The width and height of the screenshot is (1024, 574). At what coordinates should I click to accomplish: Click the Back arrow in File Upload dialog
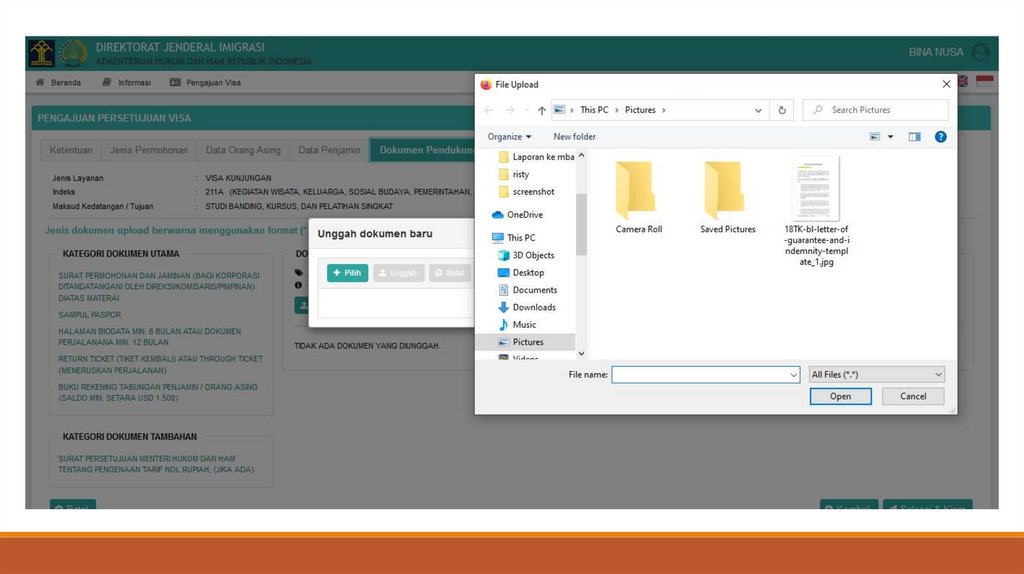click(x=488, y=110)
